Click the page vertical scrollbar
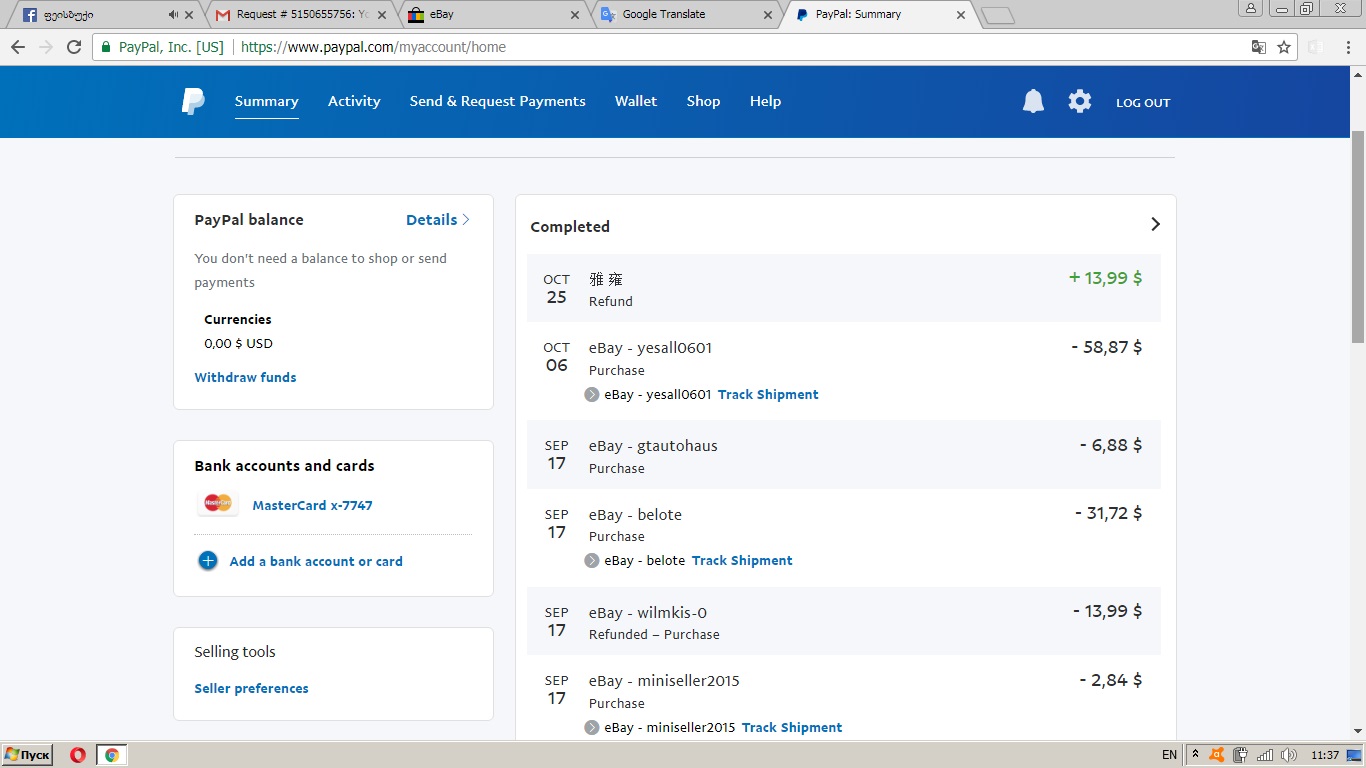1366x768 pixels. (x=1358, y=237)
